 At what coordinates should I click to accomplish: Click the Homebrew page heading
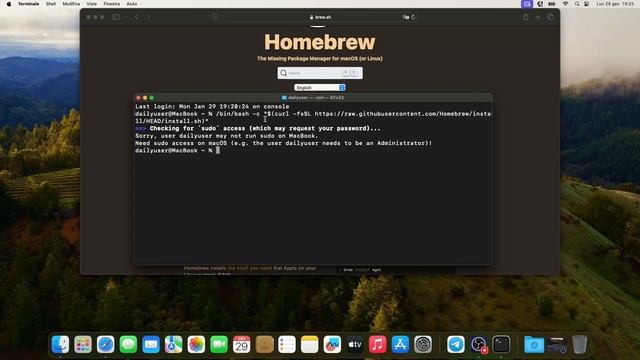point(320,42)
